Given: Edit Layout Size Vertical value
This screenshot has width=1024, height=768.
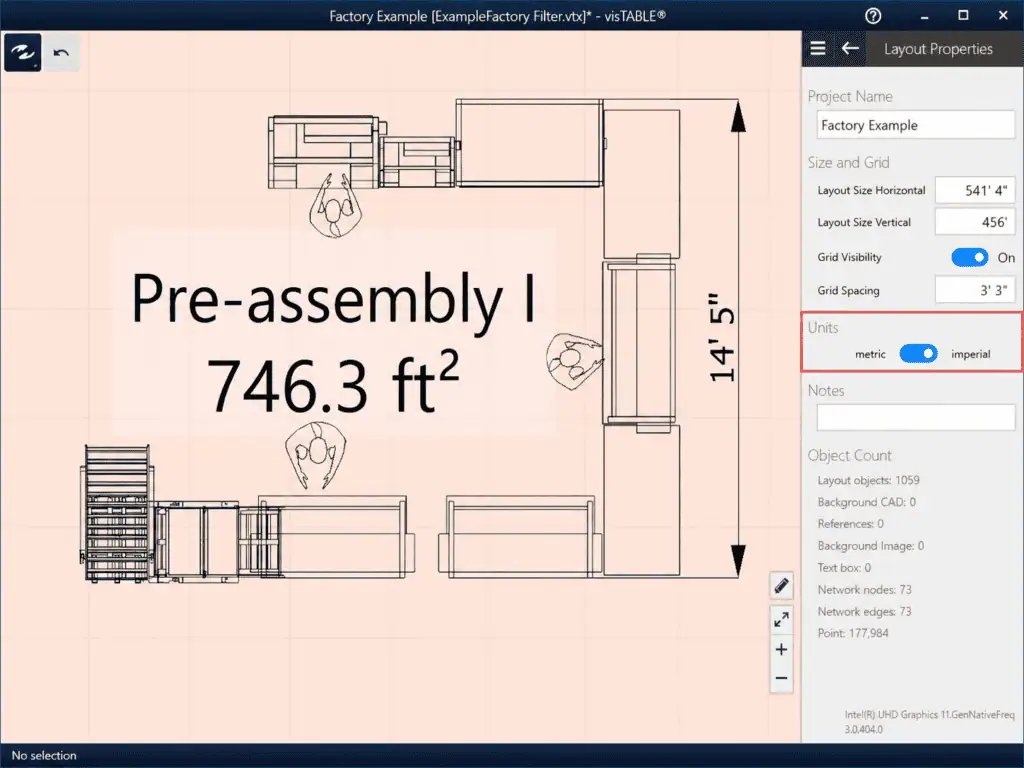Looking at the screenshot, I should (975, 222).
